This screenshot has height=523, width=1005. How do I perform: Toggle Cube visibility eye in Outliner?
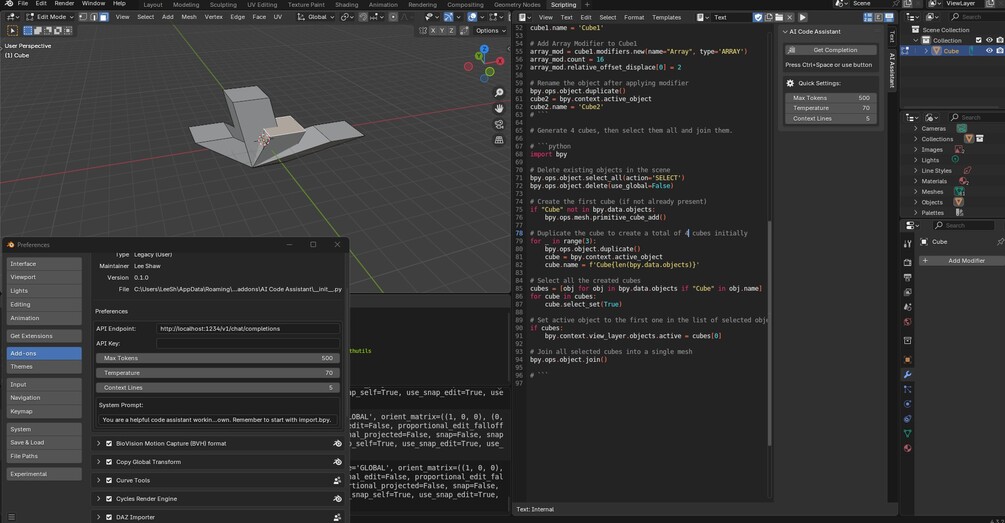(x=989, y=51)
